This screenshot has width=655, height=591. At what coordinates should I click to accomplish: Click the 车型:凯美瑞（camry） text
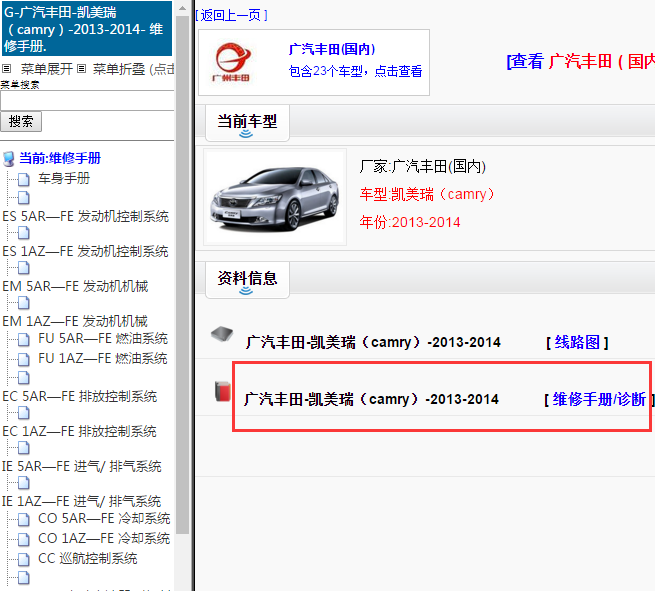427,195
